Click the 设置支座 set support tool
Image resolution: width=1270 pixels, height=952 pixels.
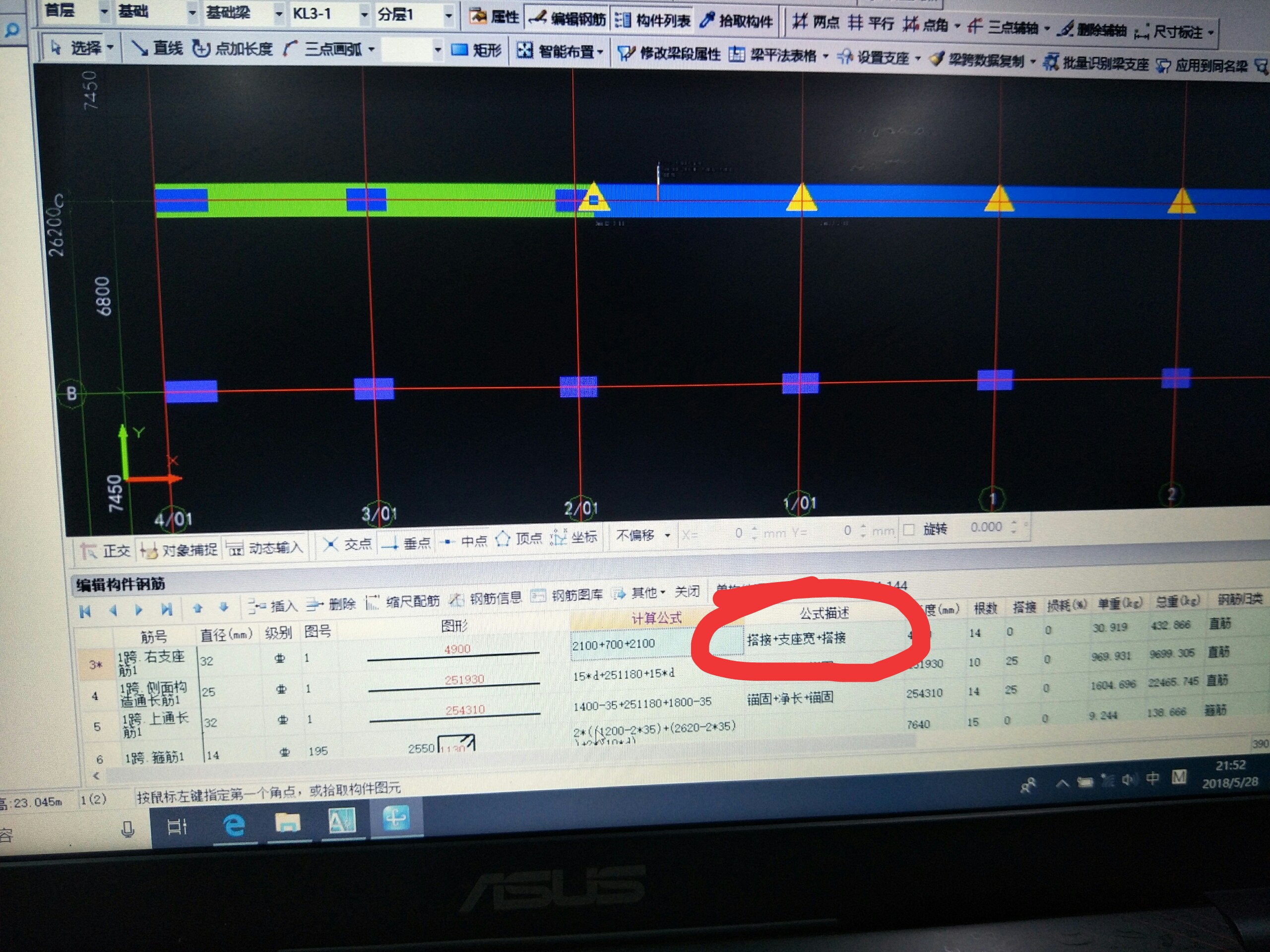coord(873,58)
